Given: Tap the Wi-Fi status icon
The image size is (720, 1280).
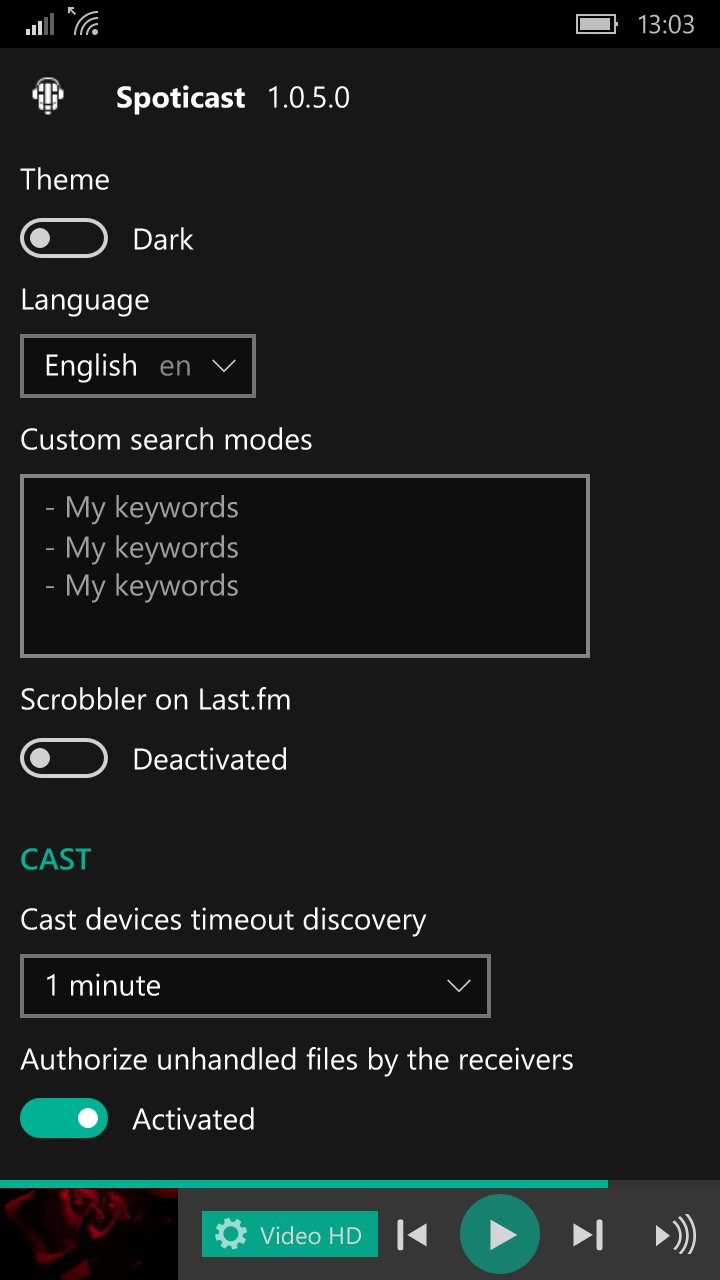Looking at the screenshot, I should pyautogui.click(x=85, y=21).
